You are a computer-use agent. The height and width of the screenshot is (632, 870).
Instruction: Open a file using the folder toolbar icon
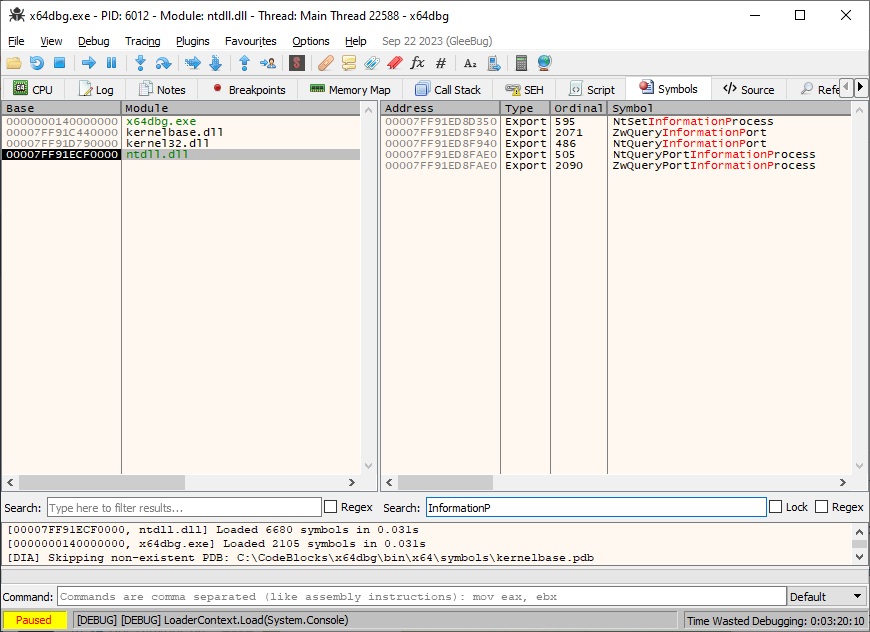tap(13, 63)
